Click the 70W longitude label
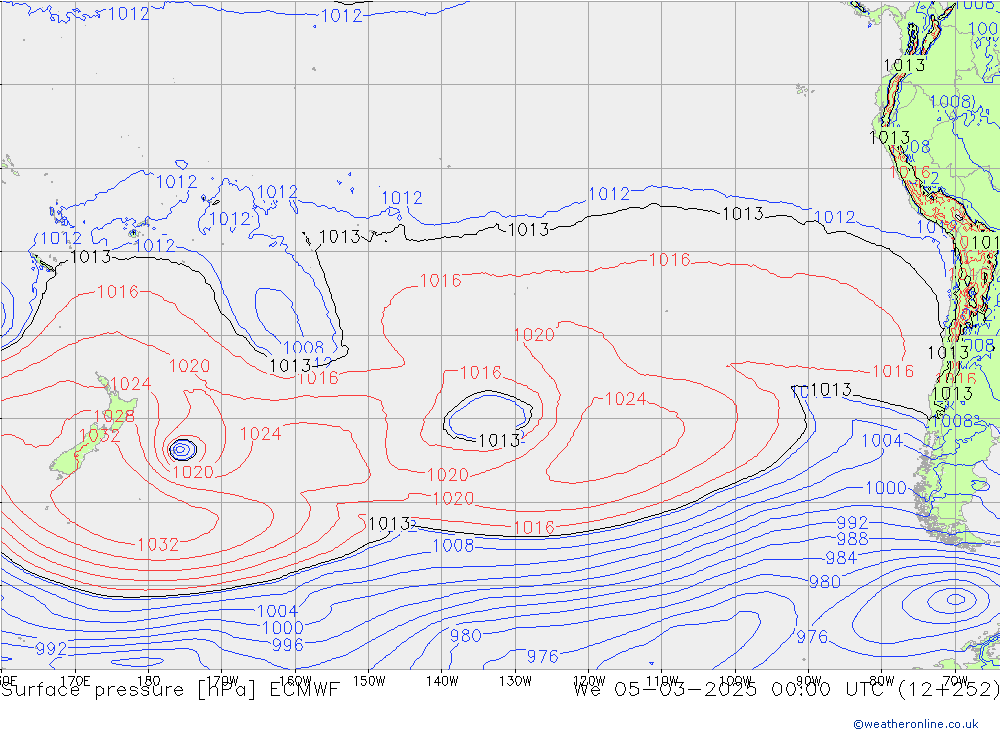The width and height of the screenshot is (1000, 733). tap(955, 681)
